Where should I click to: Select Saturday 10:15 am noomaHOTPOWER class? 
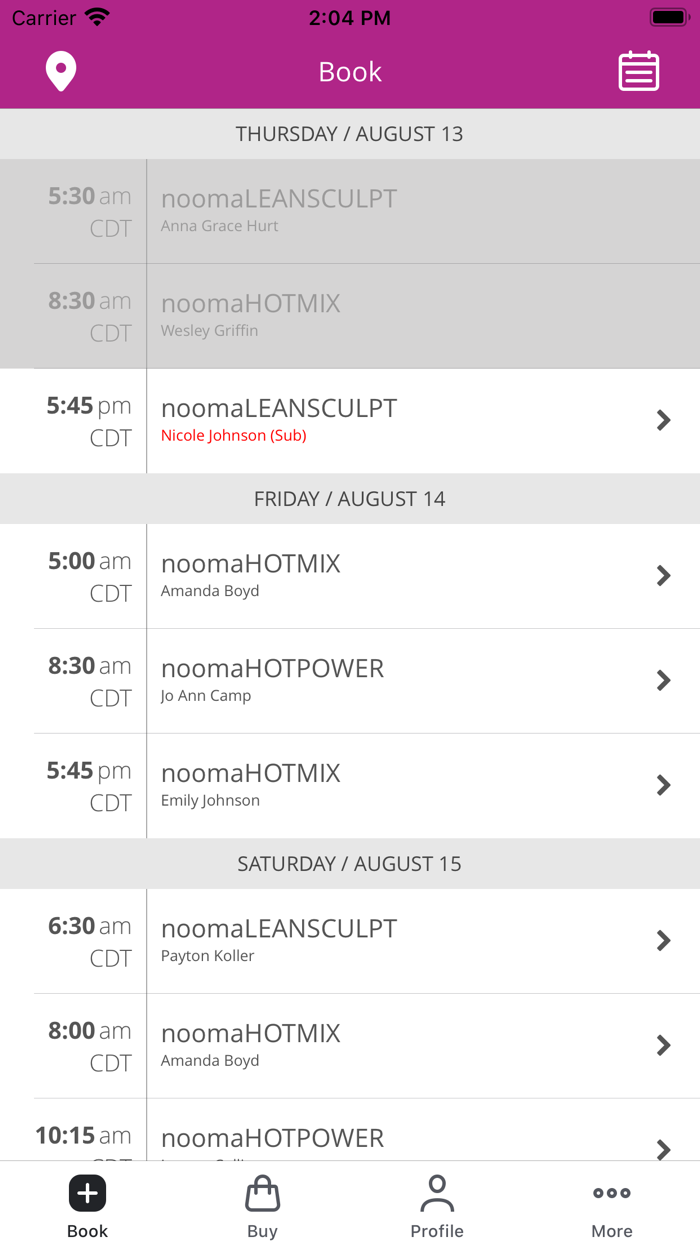tap(272, 1138)
